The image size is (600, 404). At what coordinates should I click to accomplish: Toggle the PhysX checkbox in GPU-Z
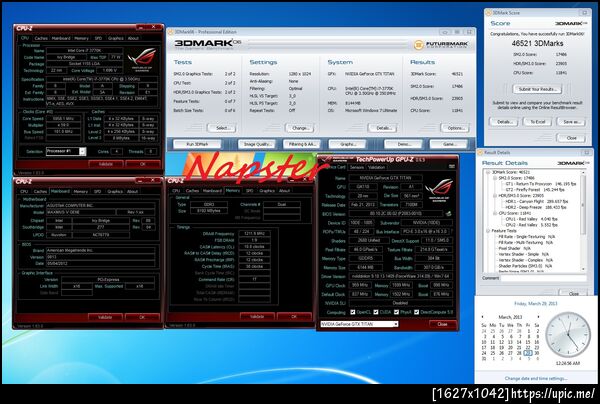coord(396,312)
